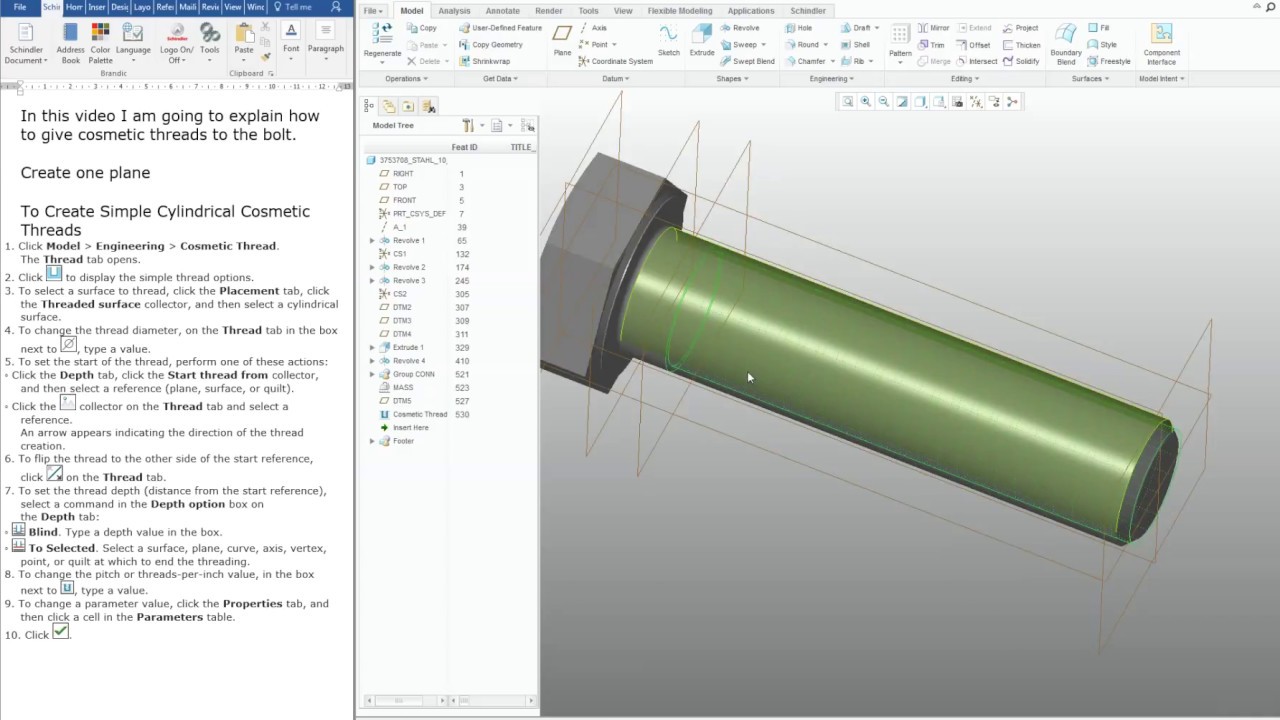Expand the Group CONN tree node

tap(372, 374)
